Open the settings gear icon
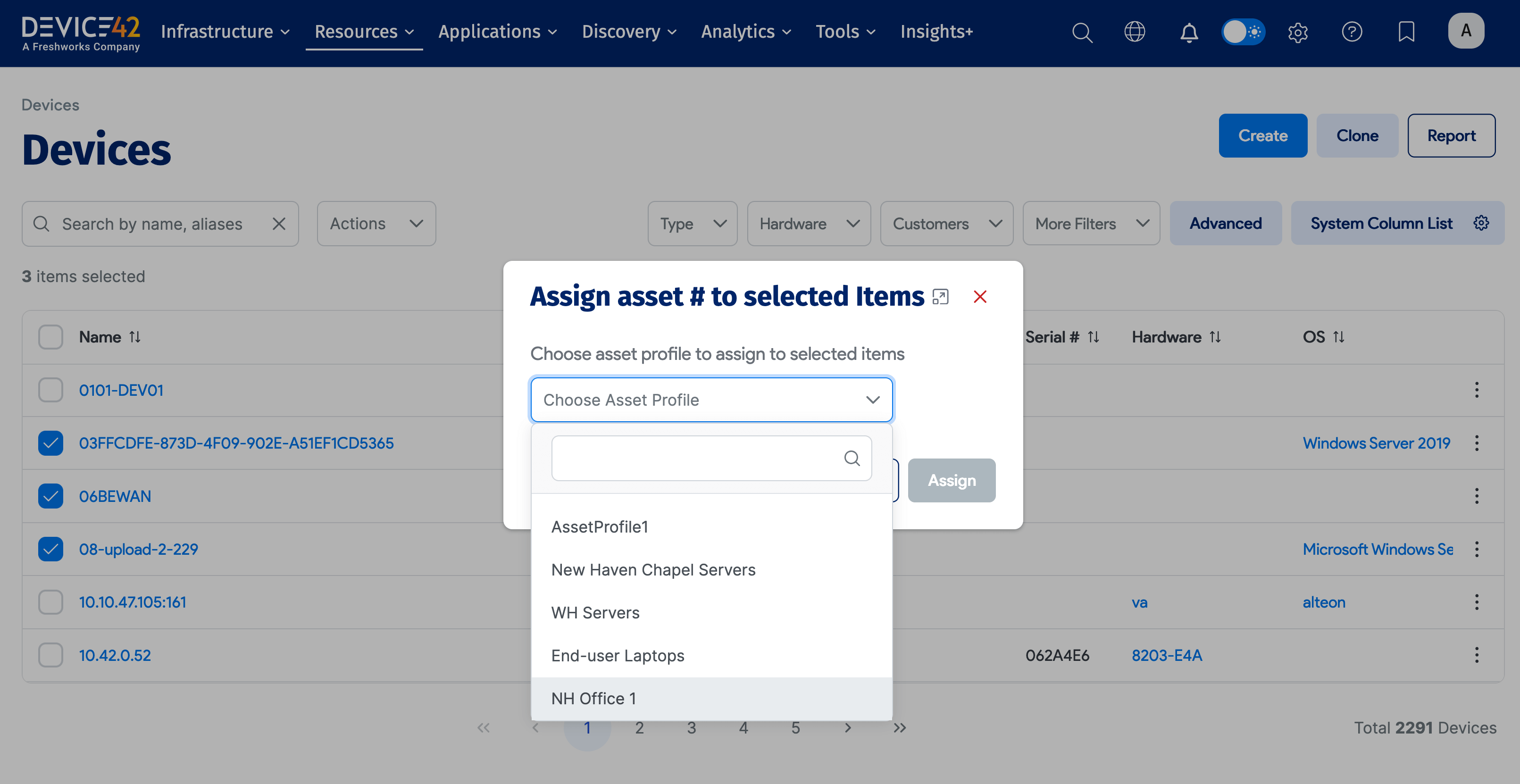 coord(1297,32)
